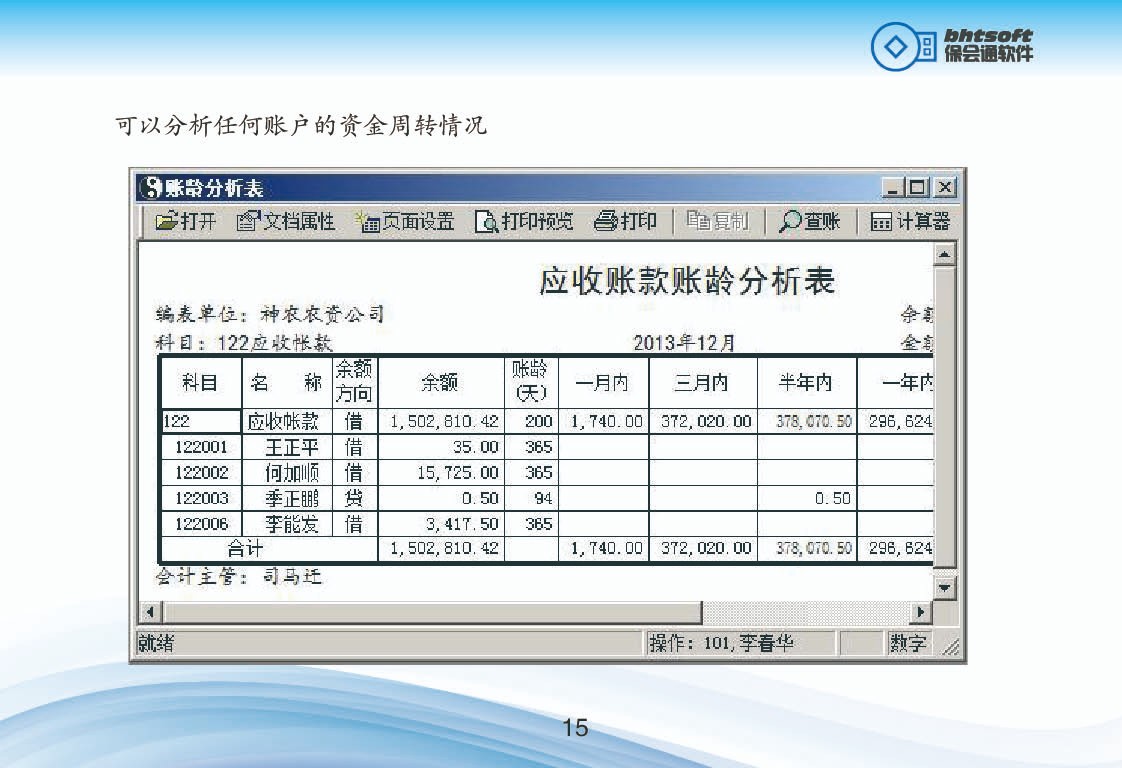Click the left arrow of horizontal scrollbar

pyautogui.click(x=147, y=612)
